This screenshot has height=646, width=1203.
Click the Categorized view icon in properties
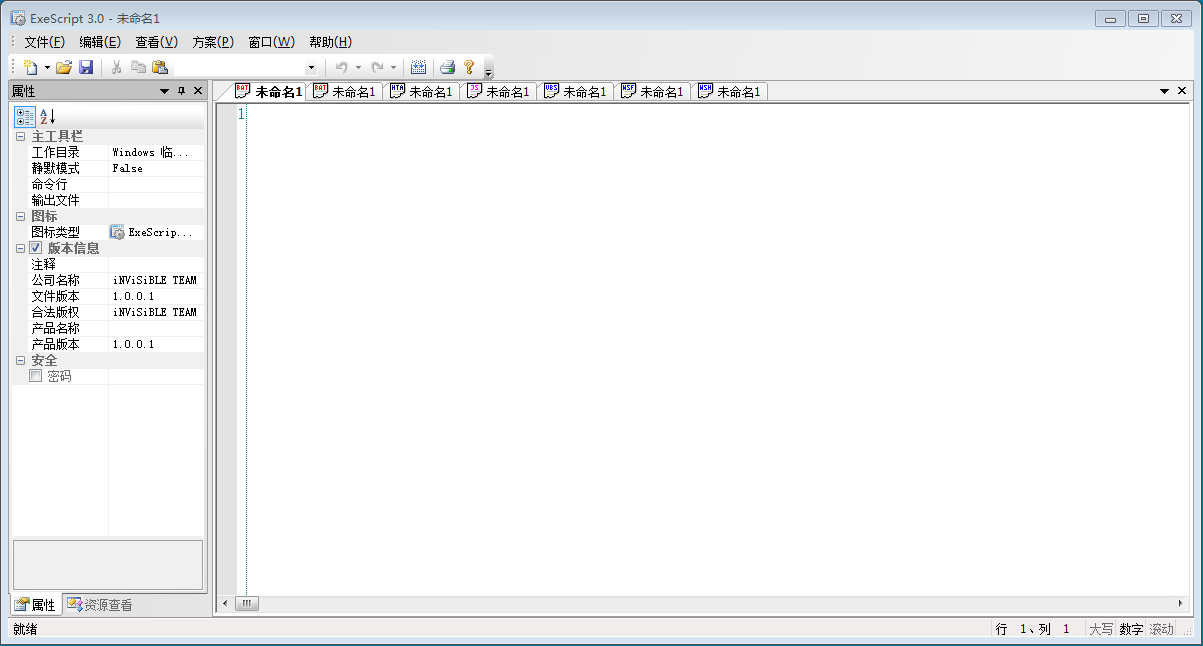(25, 116)
